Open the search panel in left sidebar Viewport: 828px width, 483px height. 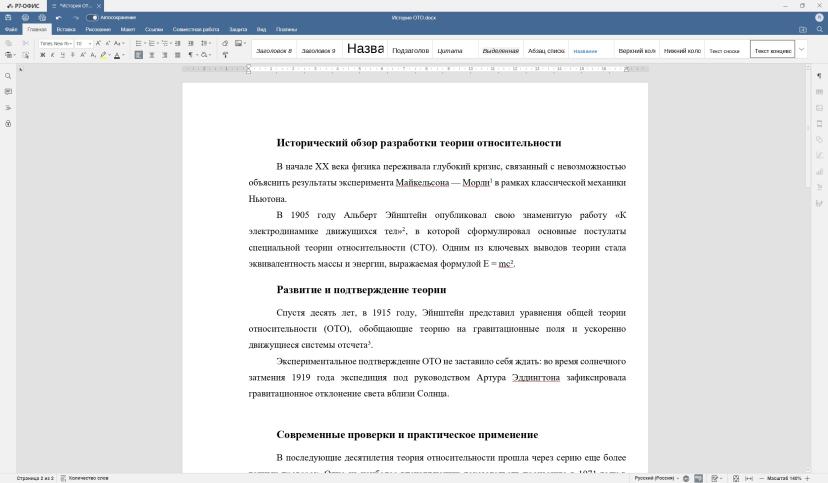coord(8,76)
